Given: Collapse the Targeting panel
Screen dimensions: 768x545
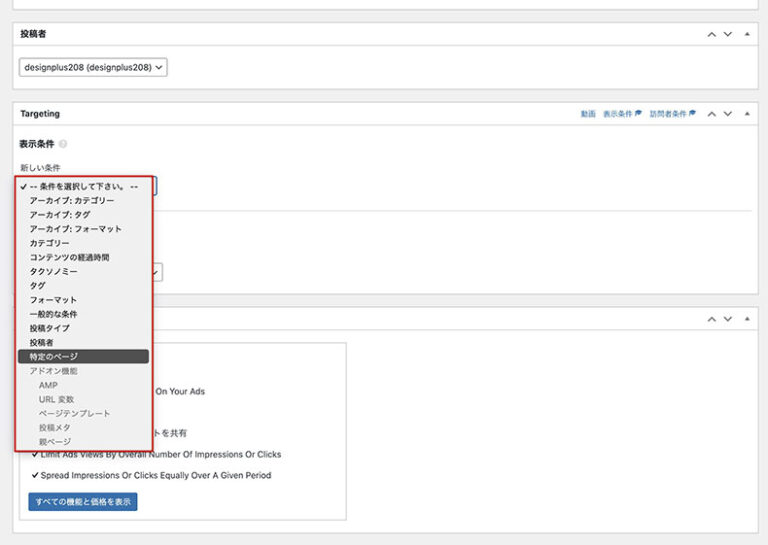Looking at the screenshot, I should point(746,114).
